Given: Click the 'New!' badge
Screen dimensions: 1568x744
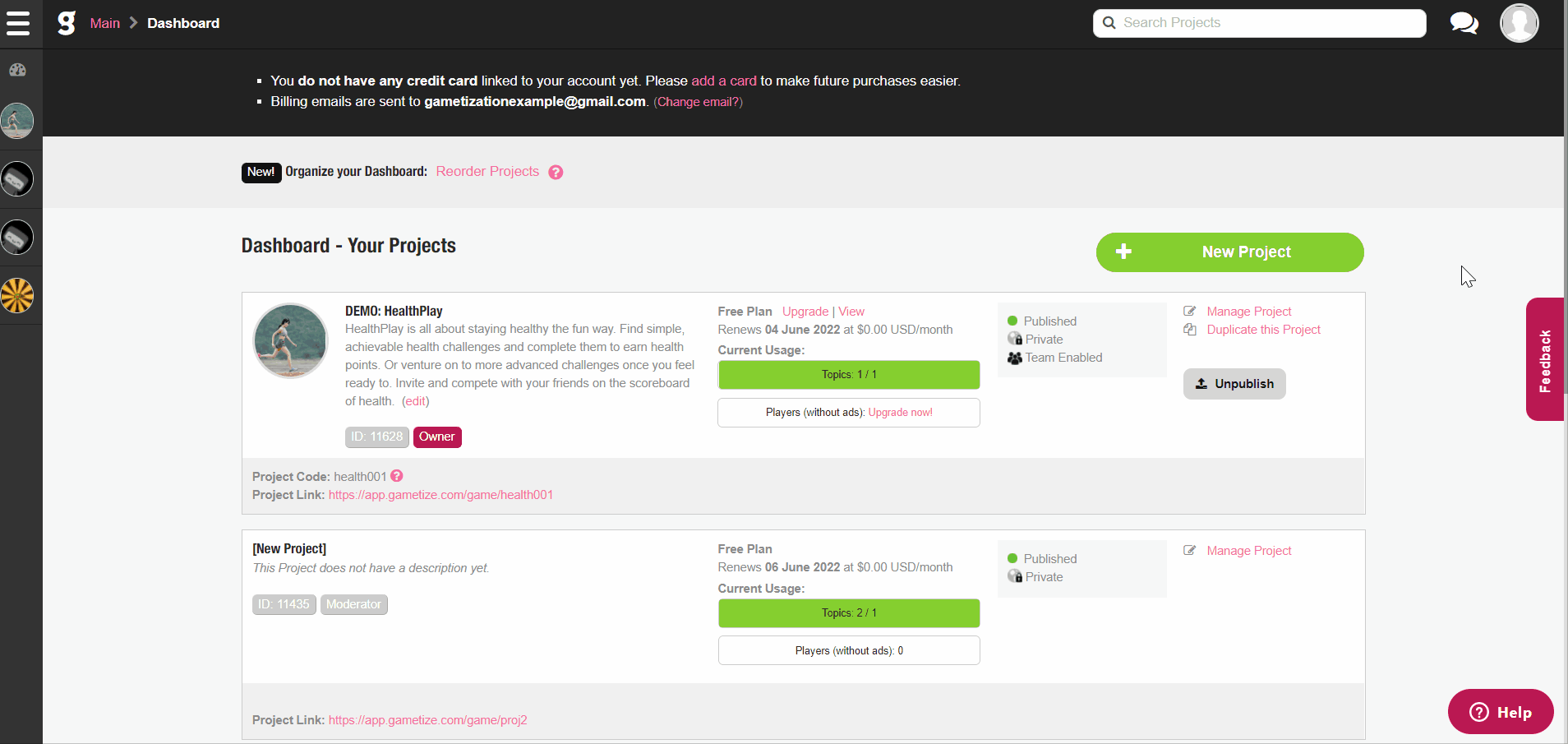Looking at the screenshot, I should coord(261,172).
